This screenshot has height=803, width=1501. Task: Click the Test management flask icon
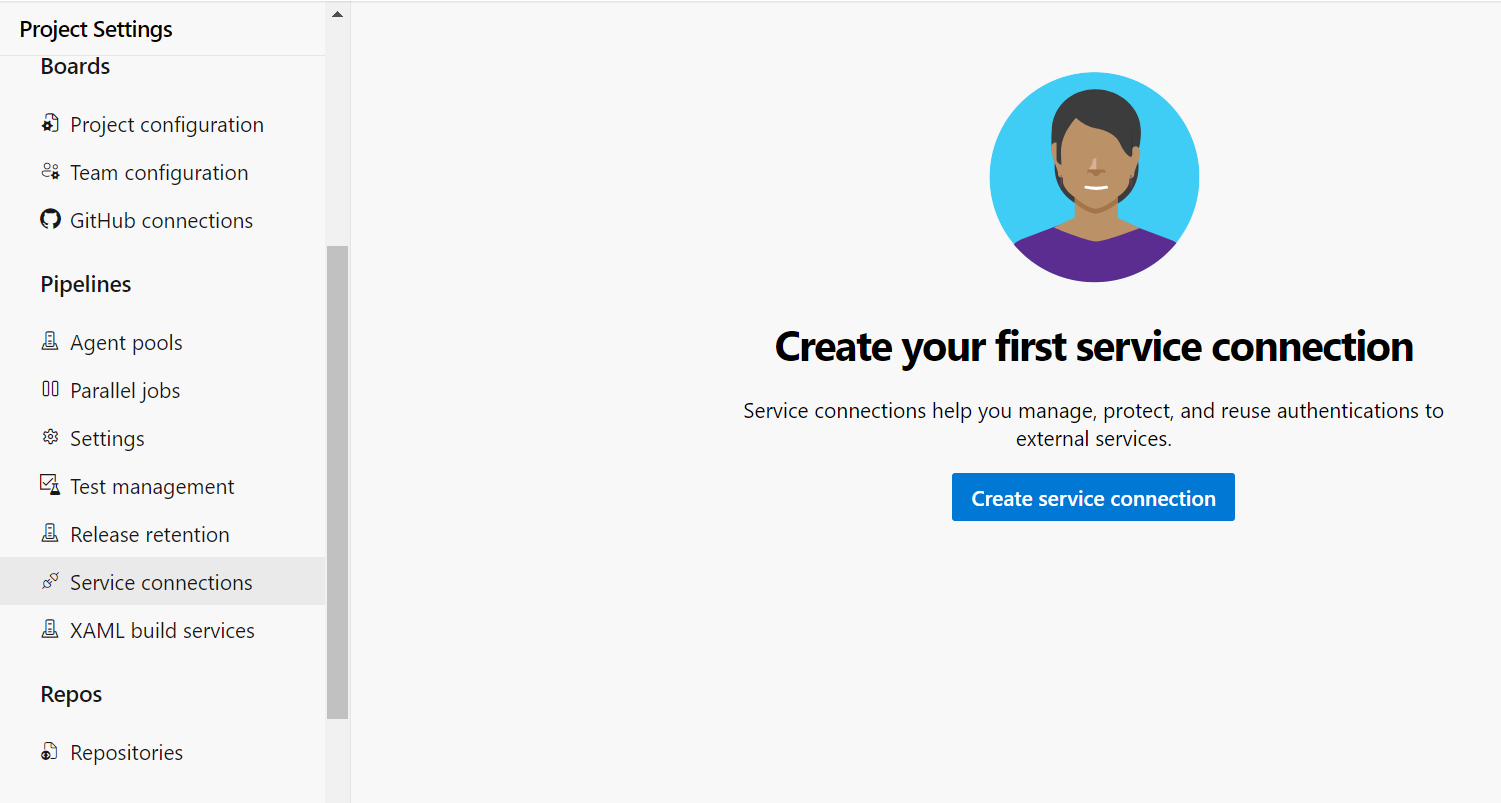pyautogui.click(x=50, y=486)
